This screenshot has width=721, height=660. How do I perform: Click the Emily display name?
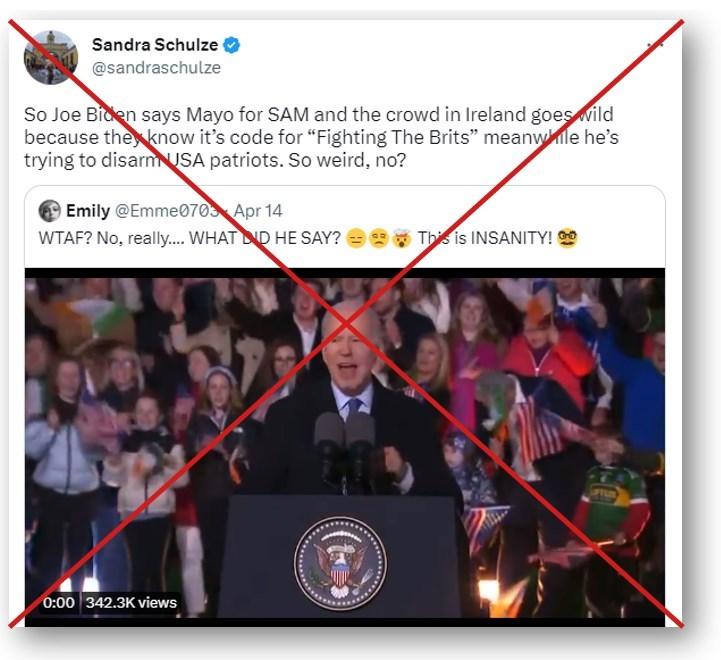click(88, 211)
